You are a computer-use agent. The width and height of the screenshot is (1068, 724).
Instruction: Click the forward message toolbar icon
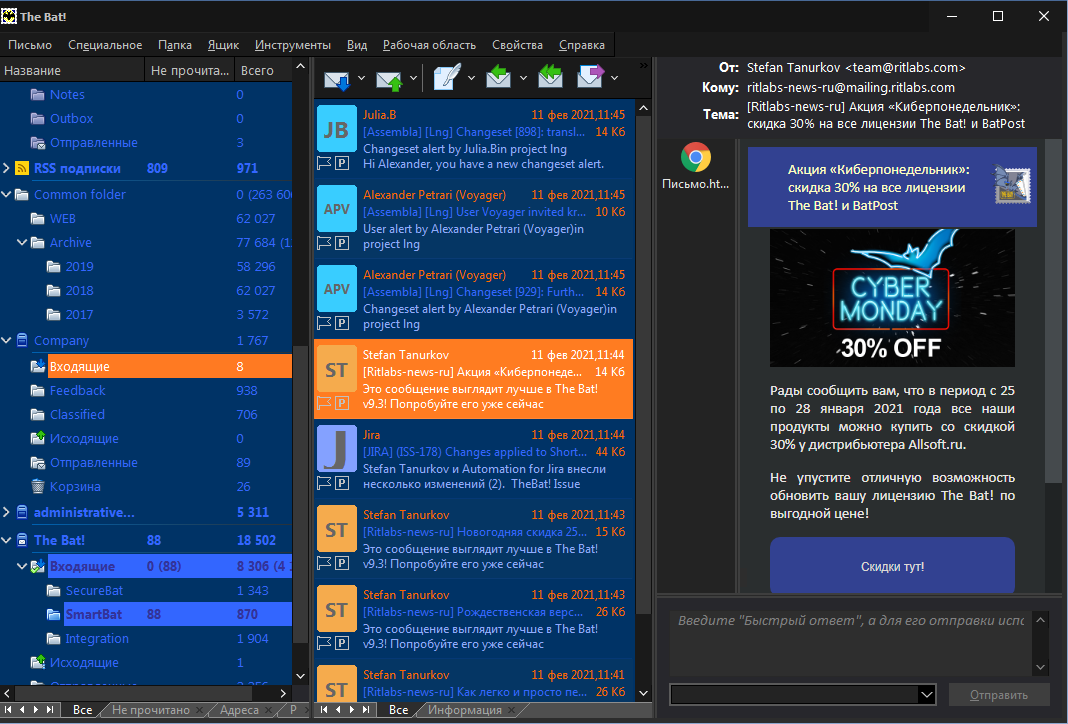tap(591, 77)
